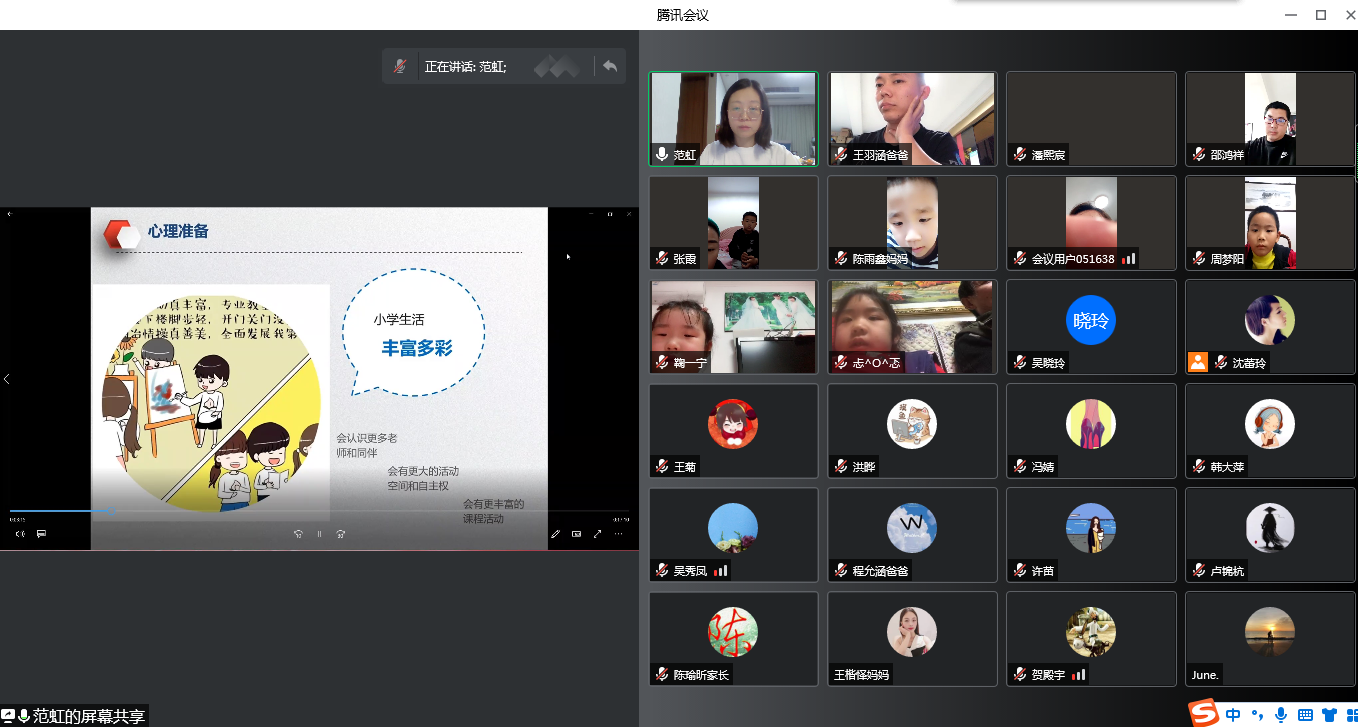
Task: Select 范虹's video tile
Action: (x=733, y=119)
